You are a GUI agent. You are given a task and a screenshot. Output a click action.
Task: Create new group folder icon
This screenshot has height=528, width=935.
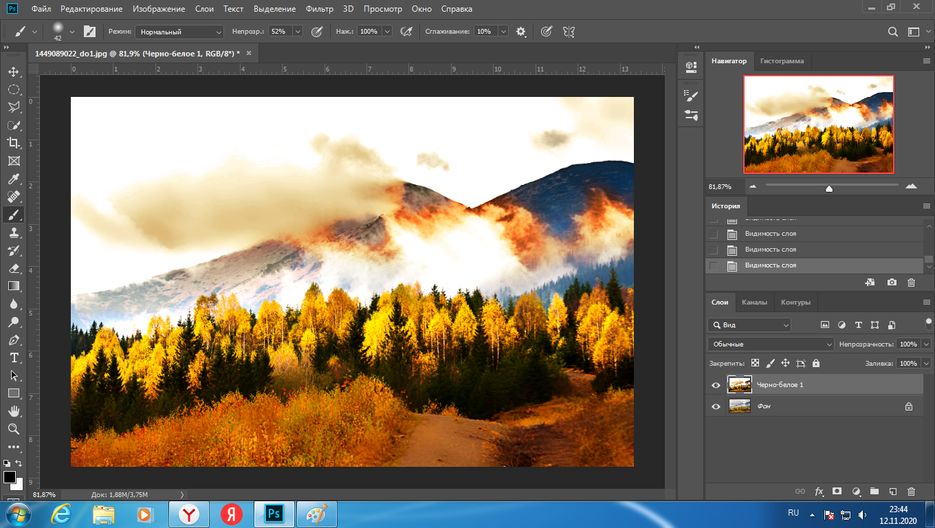click(874, 492)
